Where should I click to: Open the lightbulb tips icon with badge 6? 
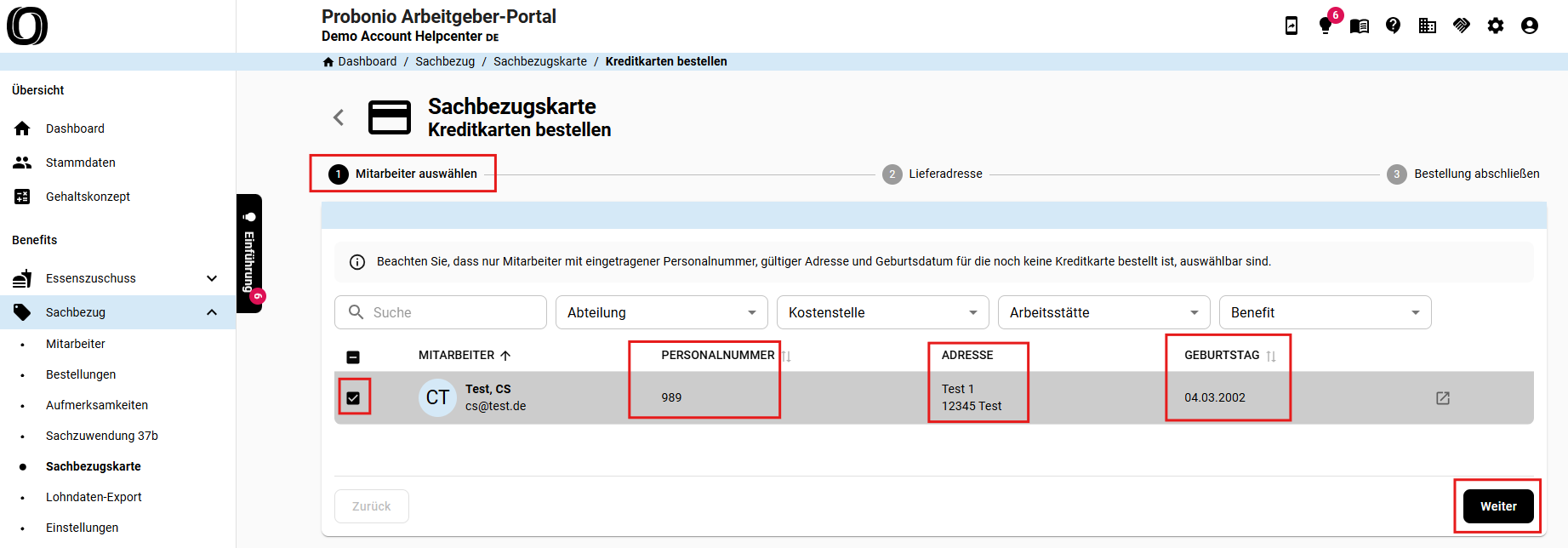(x=1326, y=26)
